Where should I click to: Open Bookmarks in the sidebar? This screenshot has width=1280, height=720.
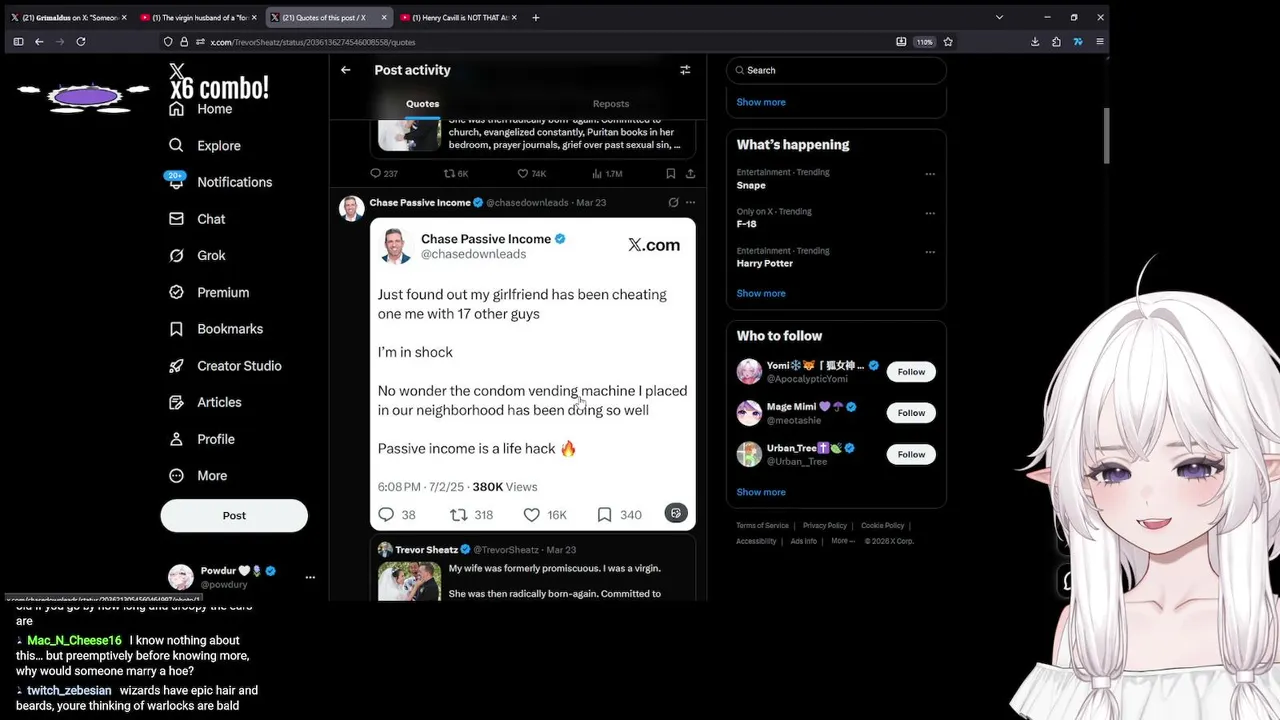coord(216,329)
